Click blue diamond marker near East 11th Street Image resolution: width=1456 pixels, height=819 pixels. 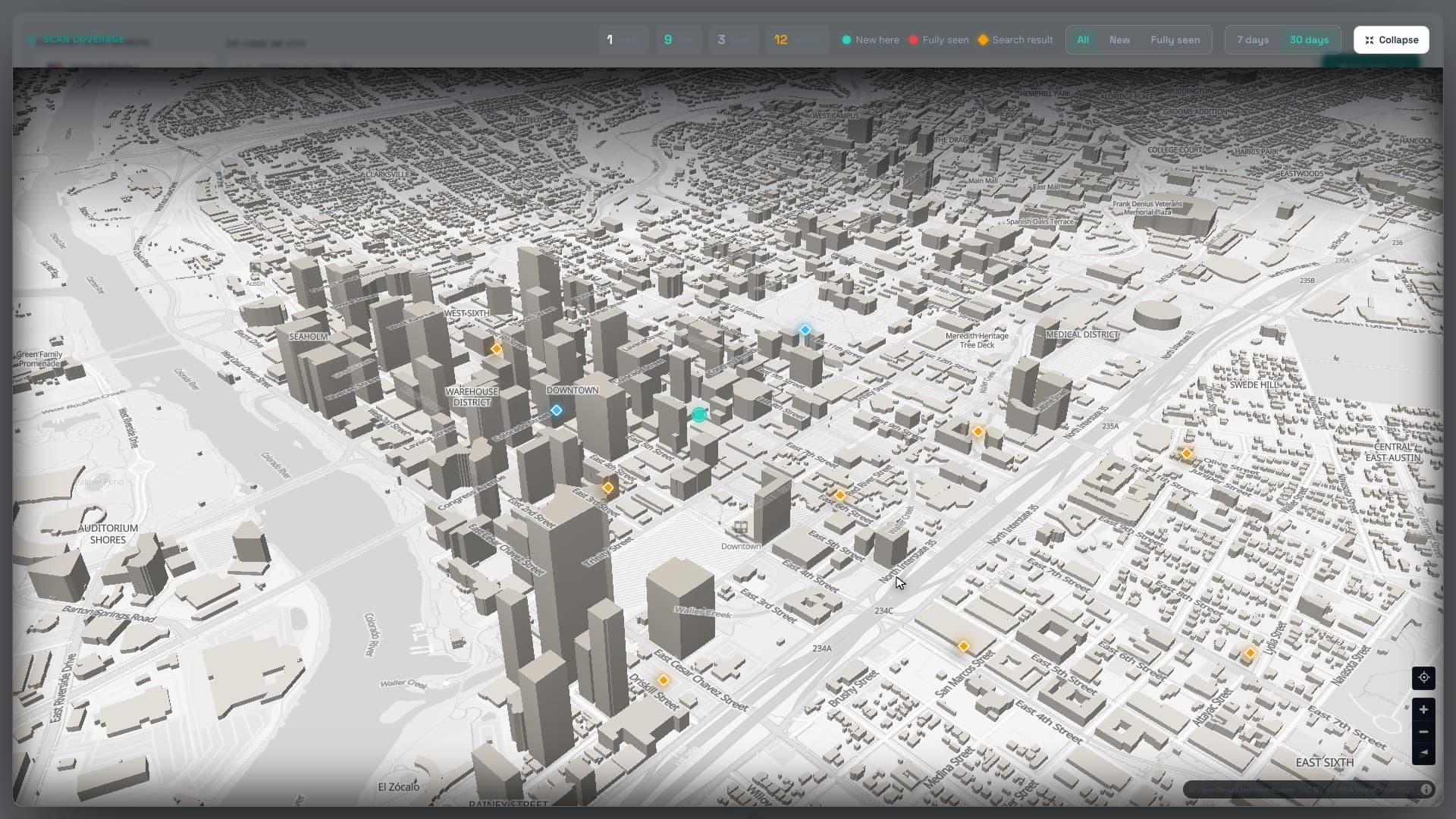pos(805,330)
